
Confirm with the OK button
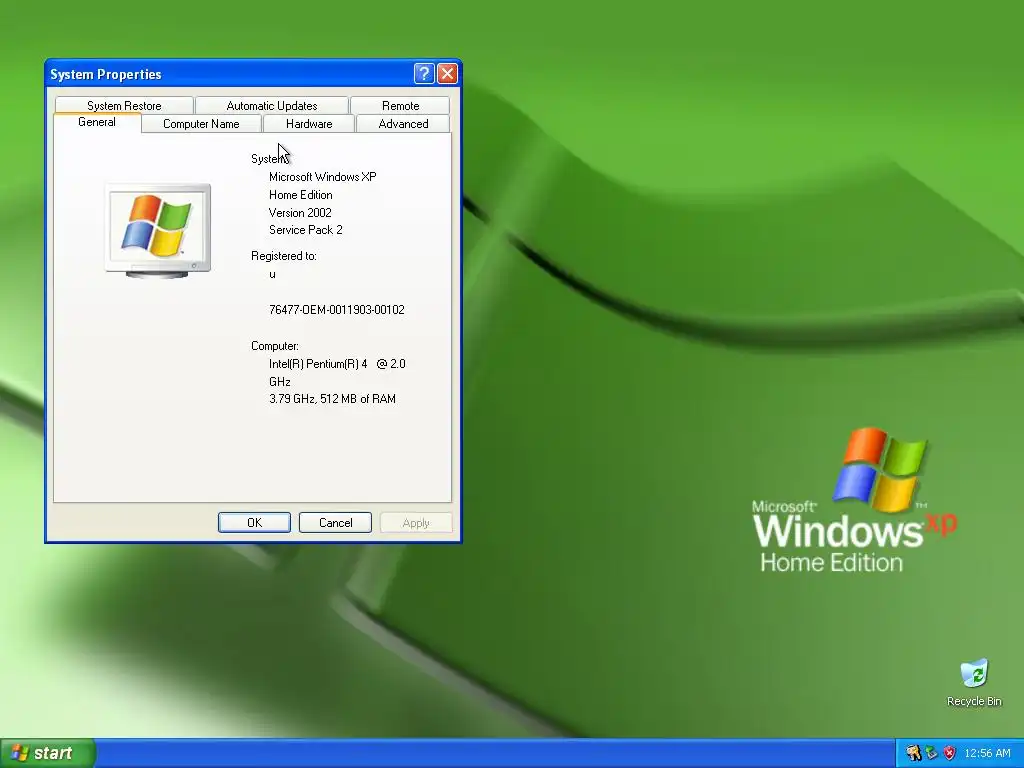coord(254,522)
